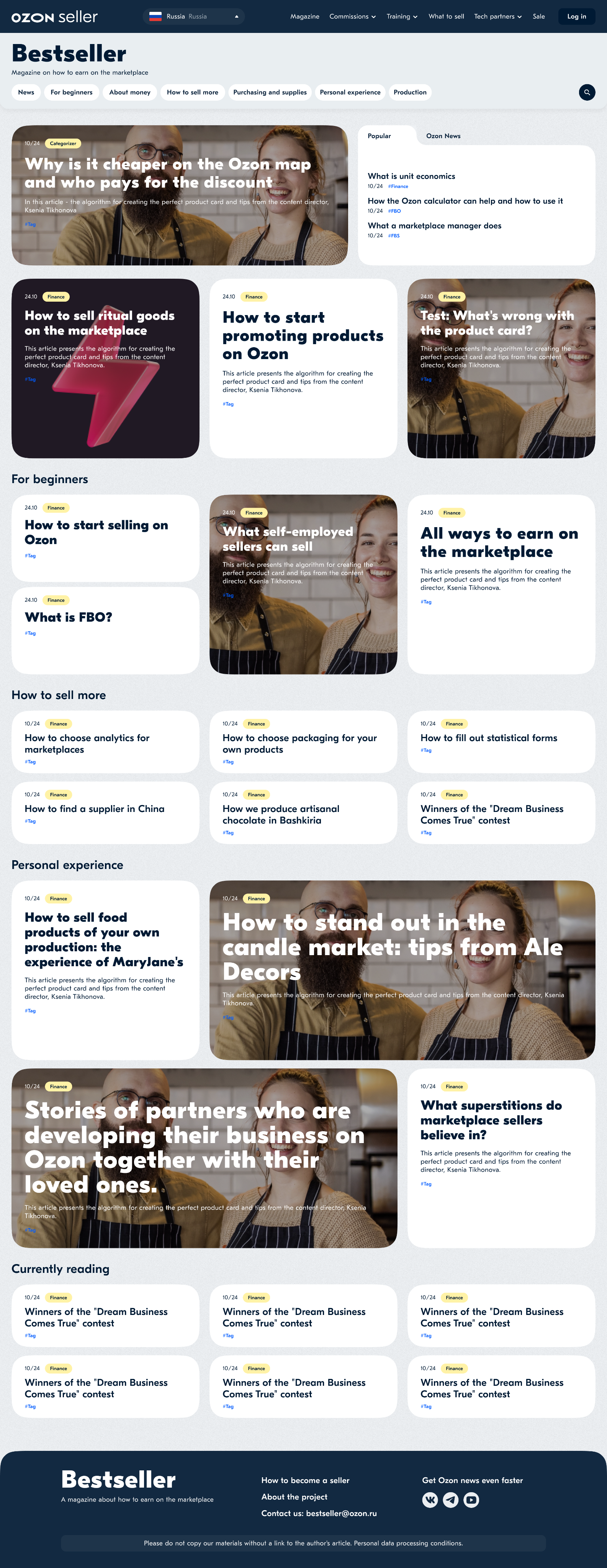The height and width of the screenshot is (1568, 607).
Task: Expand the Tech partners menu
Action: pyautogui.click(x=497, y=16)
